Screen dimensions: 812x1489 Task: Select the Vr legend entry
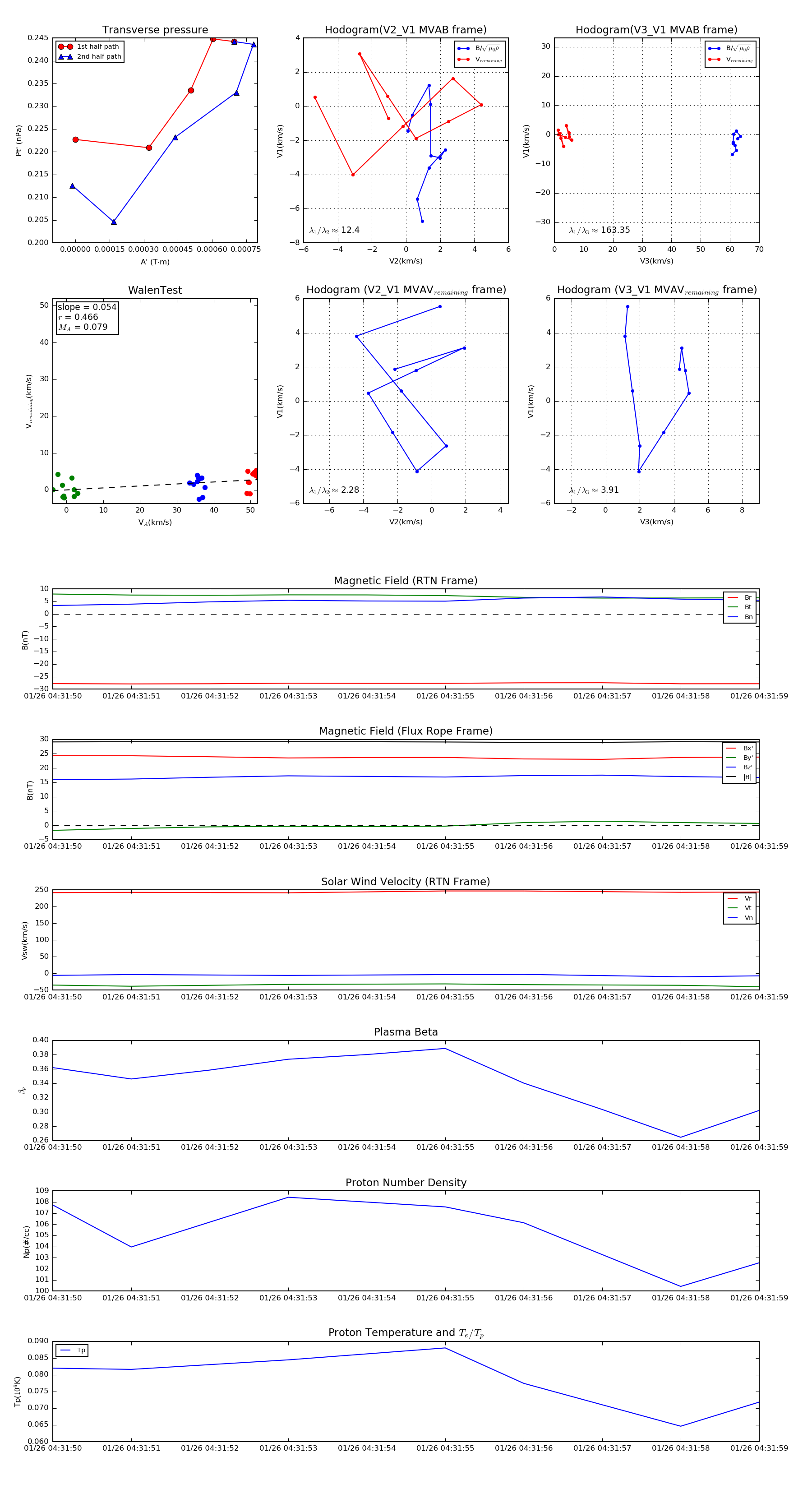pos(740,898)
